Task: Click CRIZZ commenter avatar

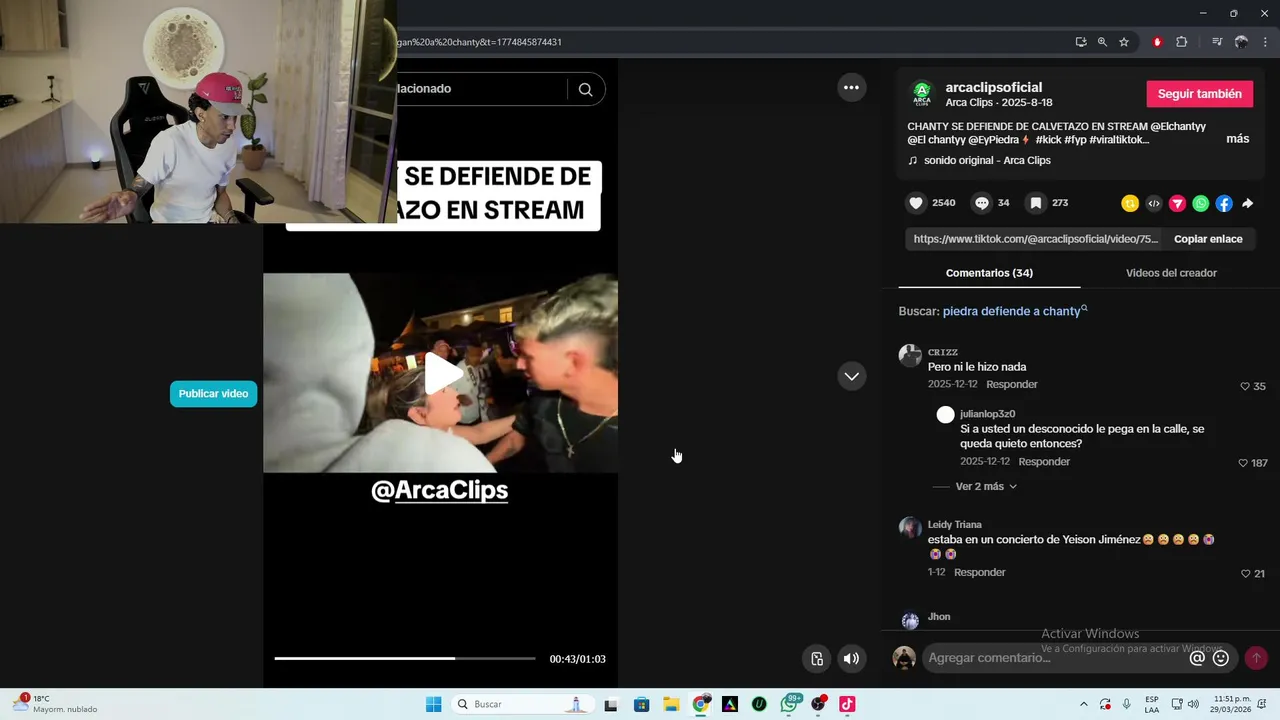Action: pyautogui.click(x=910, y=356)
